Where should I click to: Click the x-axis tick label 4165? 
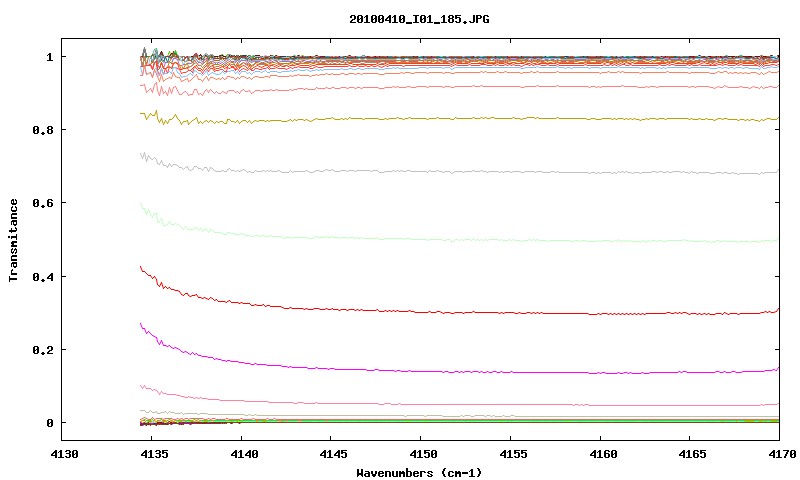[x=693, y=453]
